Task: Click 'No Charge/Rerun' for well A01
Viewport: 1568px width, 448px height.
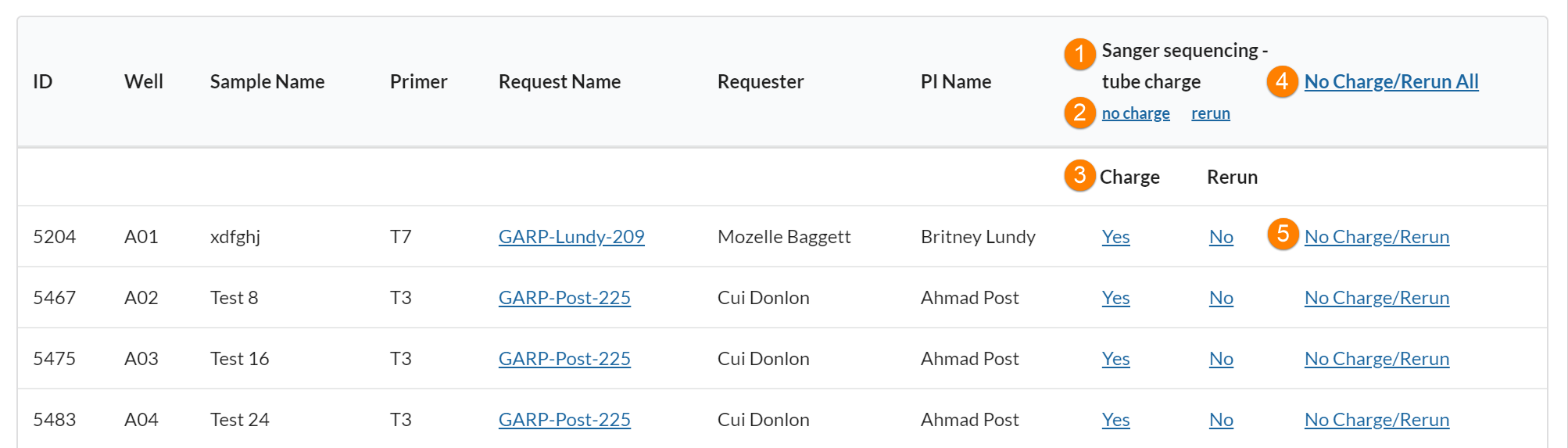Action: [x=1376, y=236]
